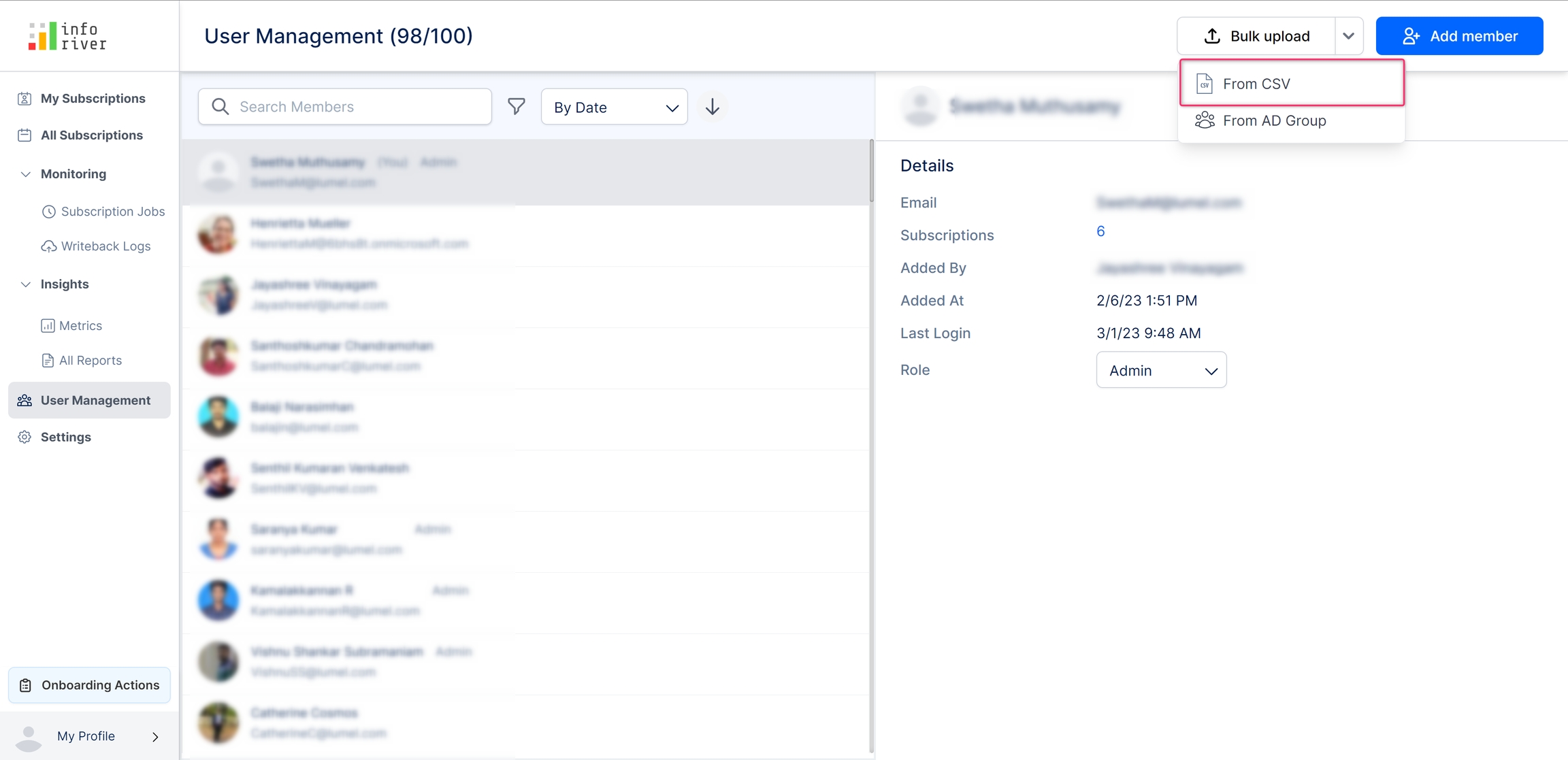
Task: Open the subscriptions count link 6
Action: (x=1100, y=231)
